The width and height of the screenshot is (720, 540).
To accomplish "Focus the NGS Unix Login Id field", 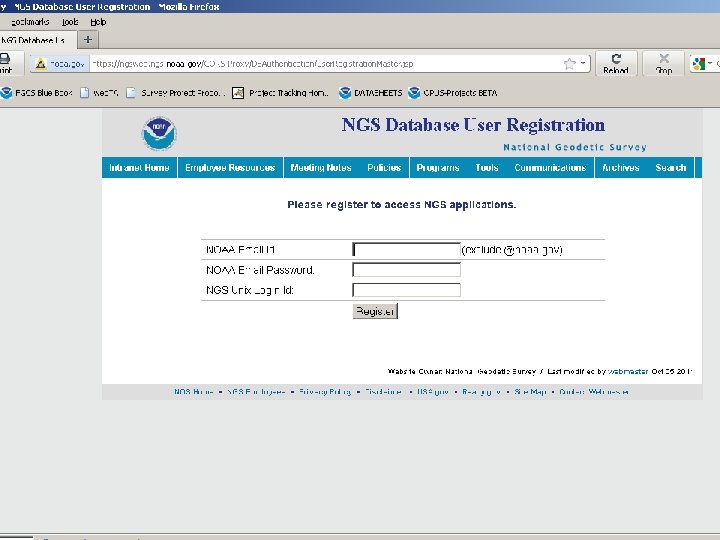I will click(406, 290).
